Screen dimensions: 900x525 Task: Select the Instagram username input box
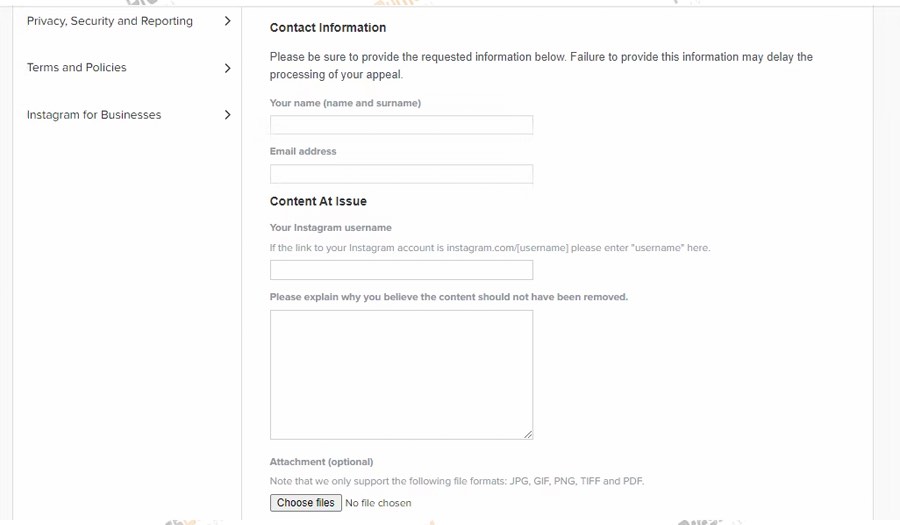(x=401, y=270)
